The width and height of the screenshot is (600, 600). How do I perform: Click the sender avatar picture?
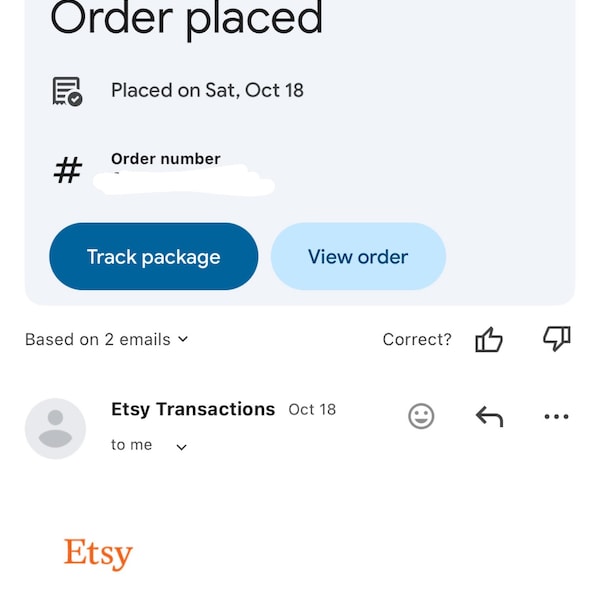pyautogui.click(x=55, y=428)
